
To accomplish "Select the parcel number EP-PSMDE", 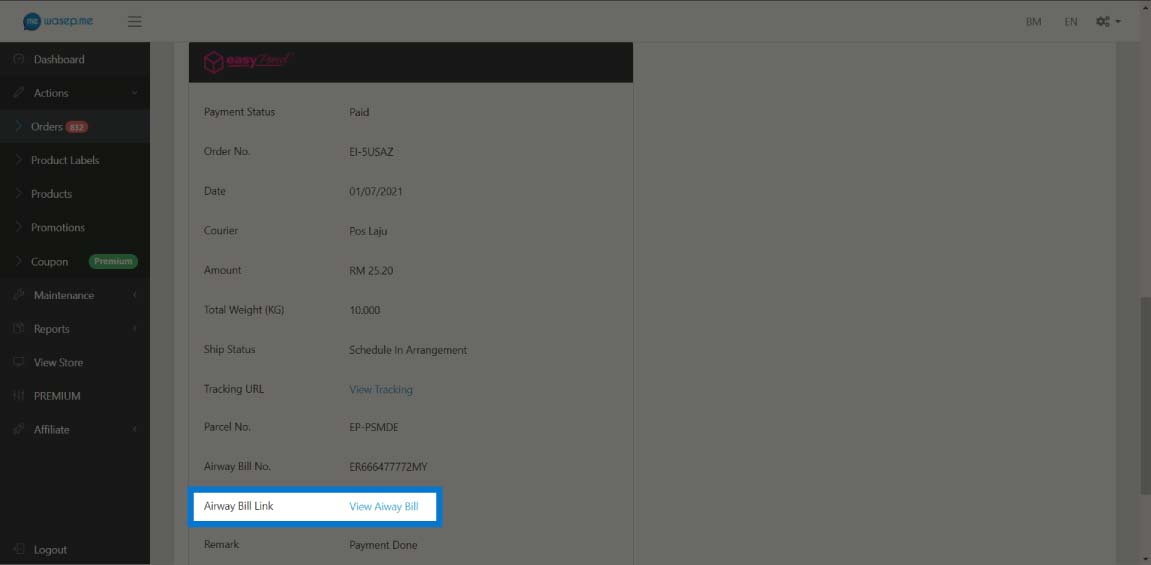I will tap(374, 427).
